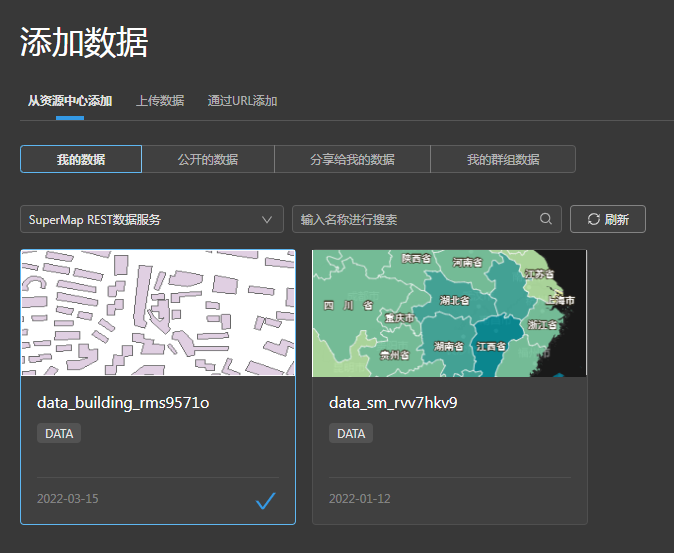Expand the SuperMap REST数据服务 dropdown arrow

tap(267, 219)
